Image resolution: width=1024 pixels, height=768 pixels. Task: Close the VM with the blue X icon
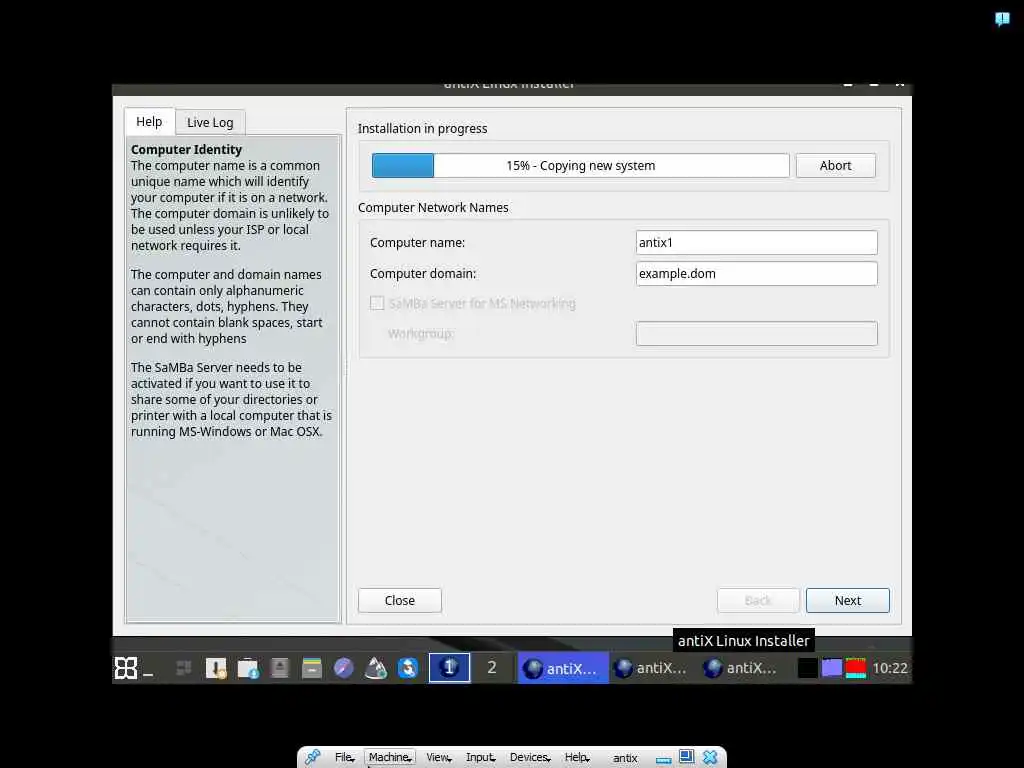(x=710, y=757)
